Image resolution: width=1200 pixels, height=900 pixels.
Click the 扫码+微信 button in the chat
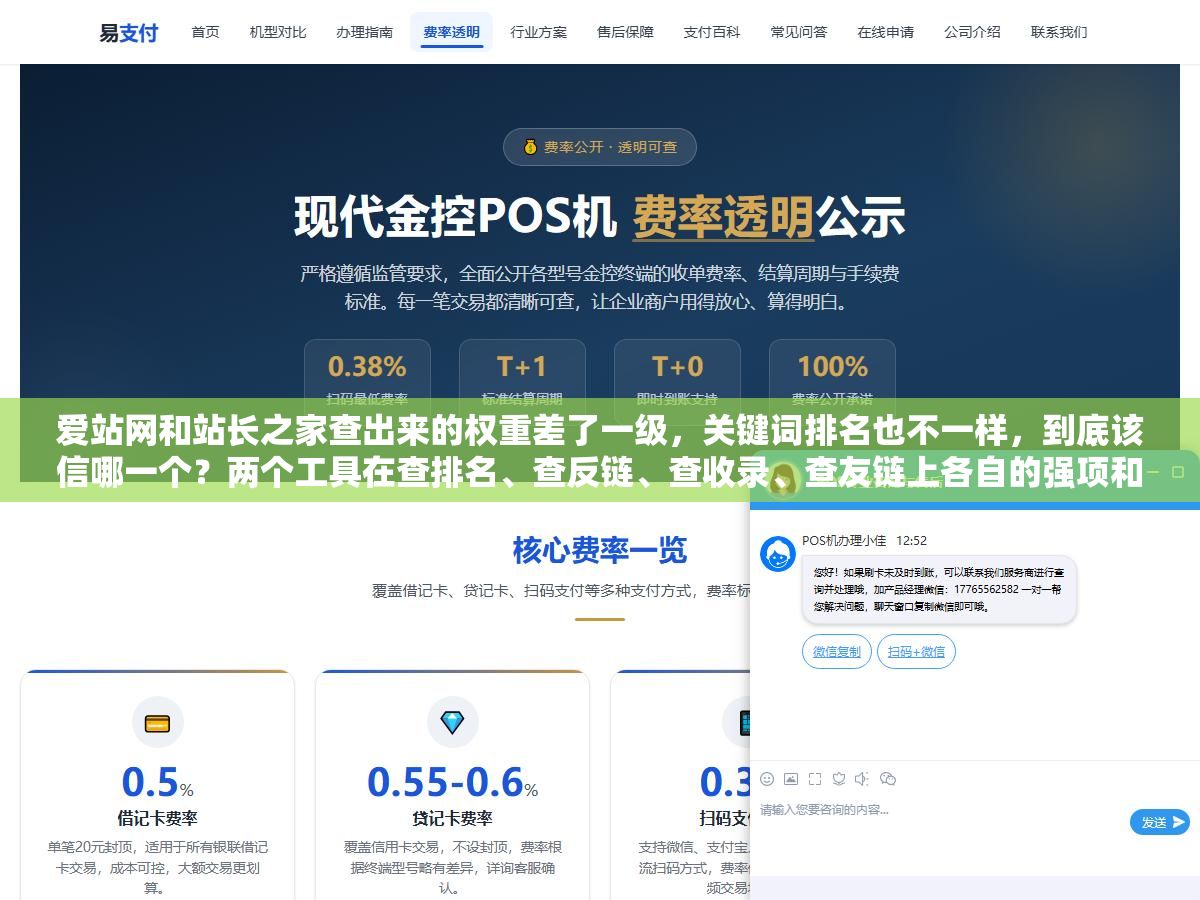pyautogui.click(x=916, y=652)
